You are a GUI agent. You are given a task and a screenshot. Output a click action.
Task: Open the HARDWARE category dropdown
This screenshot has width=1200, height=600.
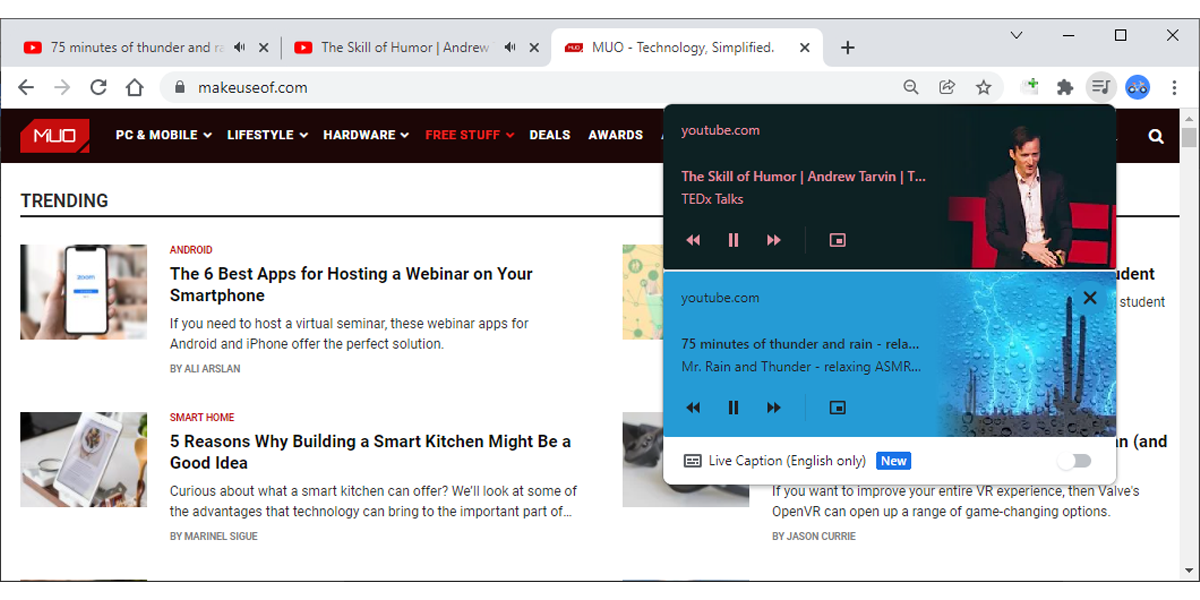click(x=365, y=134)
